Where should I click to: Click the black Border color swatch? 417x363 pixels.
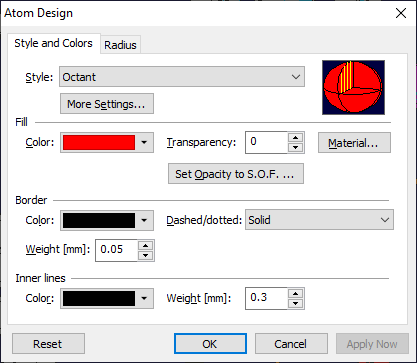click(99, 220)
